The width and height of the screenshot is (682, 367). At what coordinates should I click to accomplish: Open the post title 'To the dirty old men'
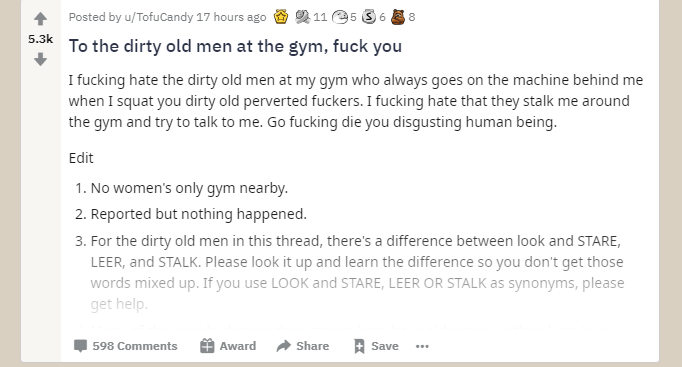235,46
